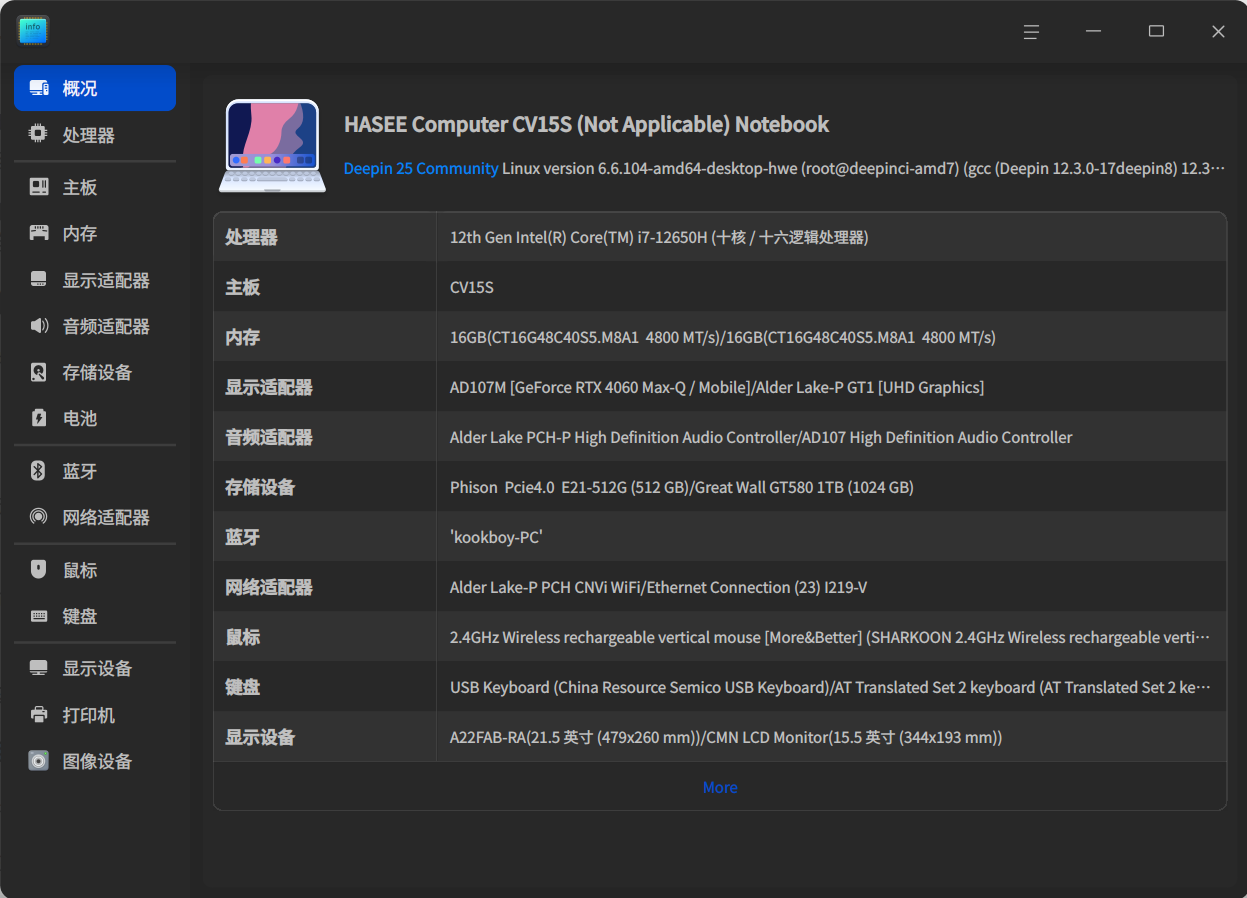Click the Bluetooth icon in sidebar
This screenshot has height=898, width=1247.
(39, 471)
